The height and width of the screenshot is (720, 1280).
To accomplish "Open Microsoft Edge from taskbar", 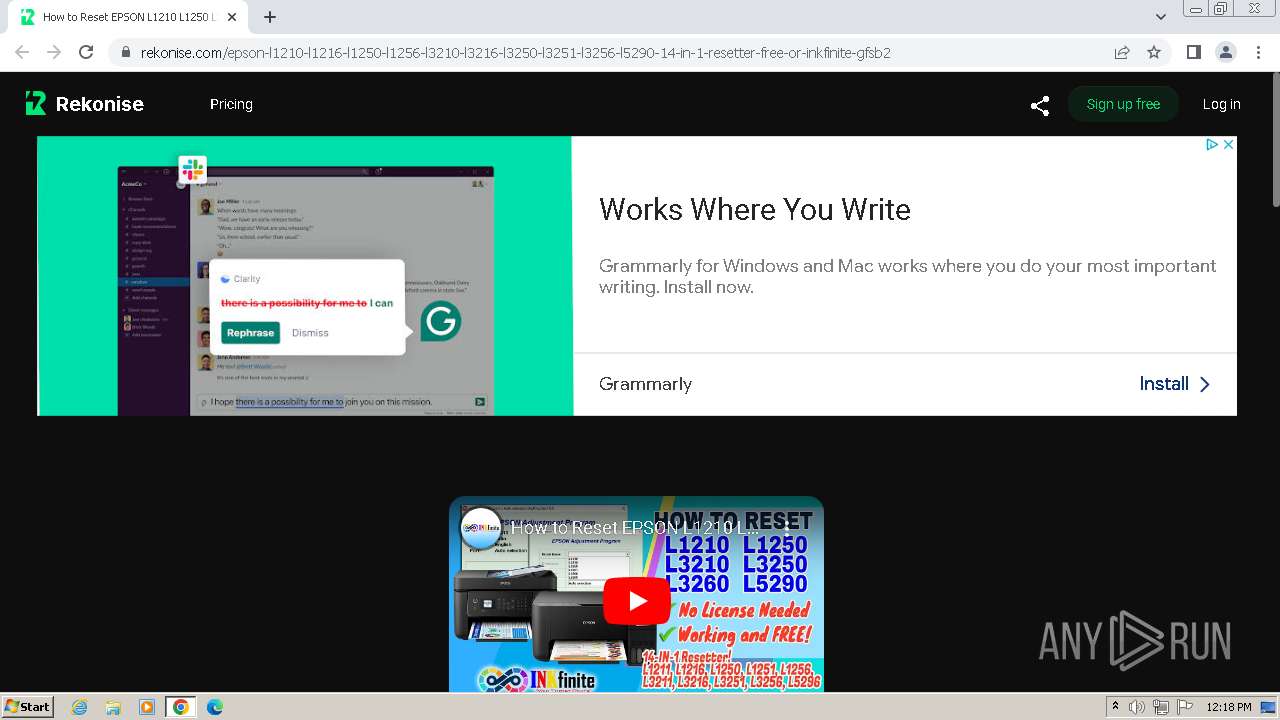I will tap(214, 707).
